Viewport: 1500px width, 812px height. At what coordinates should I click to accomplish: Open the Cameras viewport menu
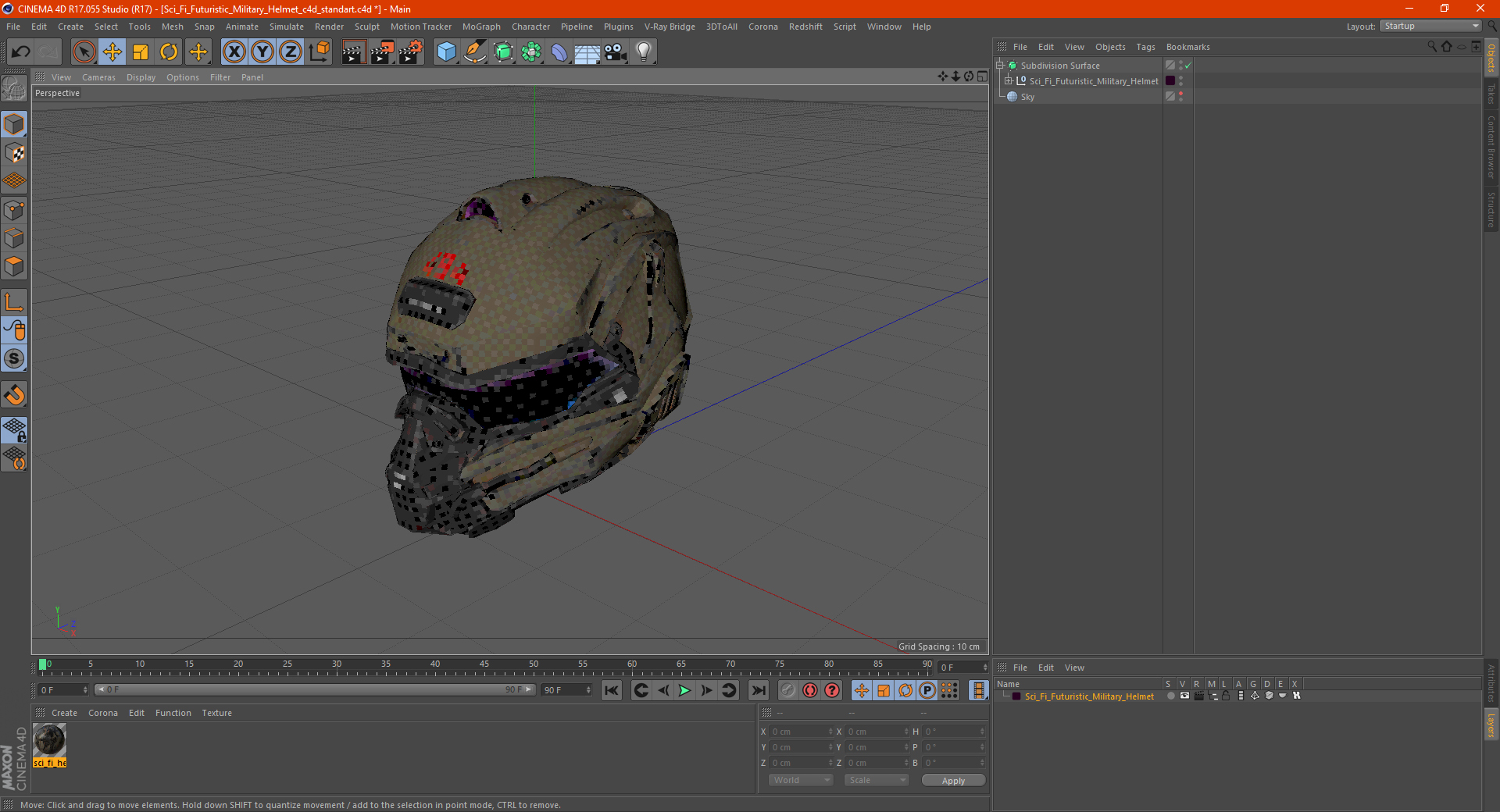tap(98, 77)
